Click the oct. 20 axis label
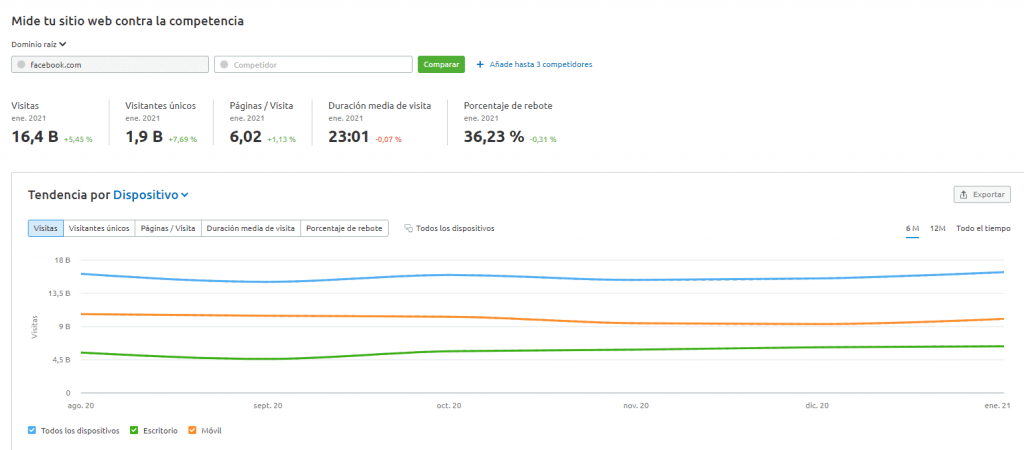 pos(449,406)
